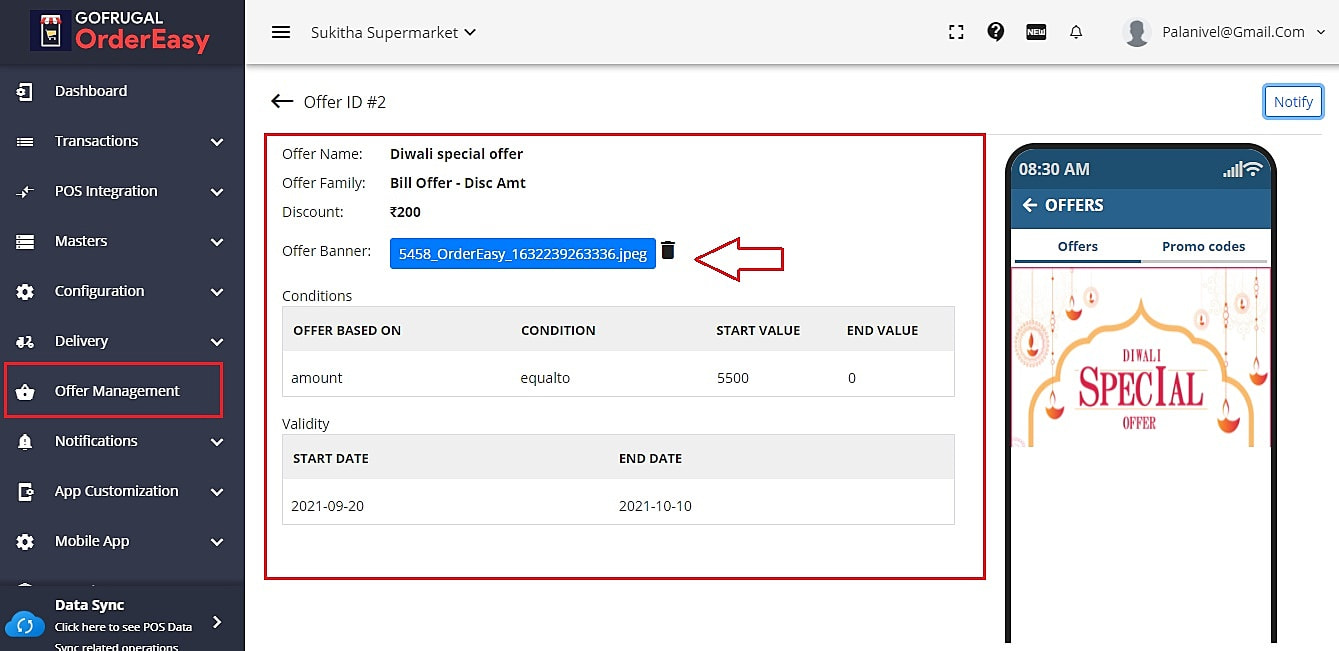Click the user profile avatar
This screenshot has width=1339, height=651.
coord(1136,32)
